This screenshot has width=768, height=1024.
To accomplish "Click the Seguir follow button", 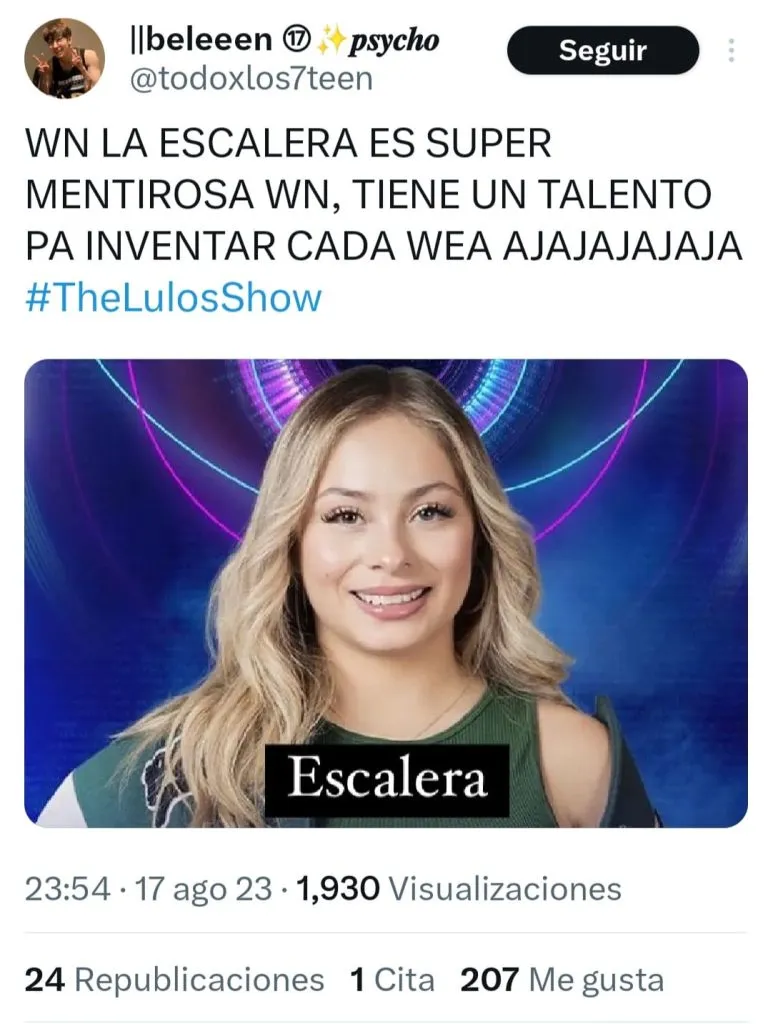I will pos(603,50).
